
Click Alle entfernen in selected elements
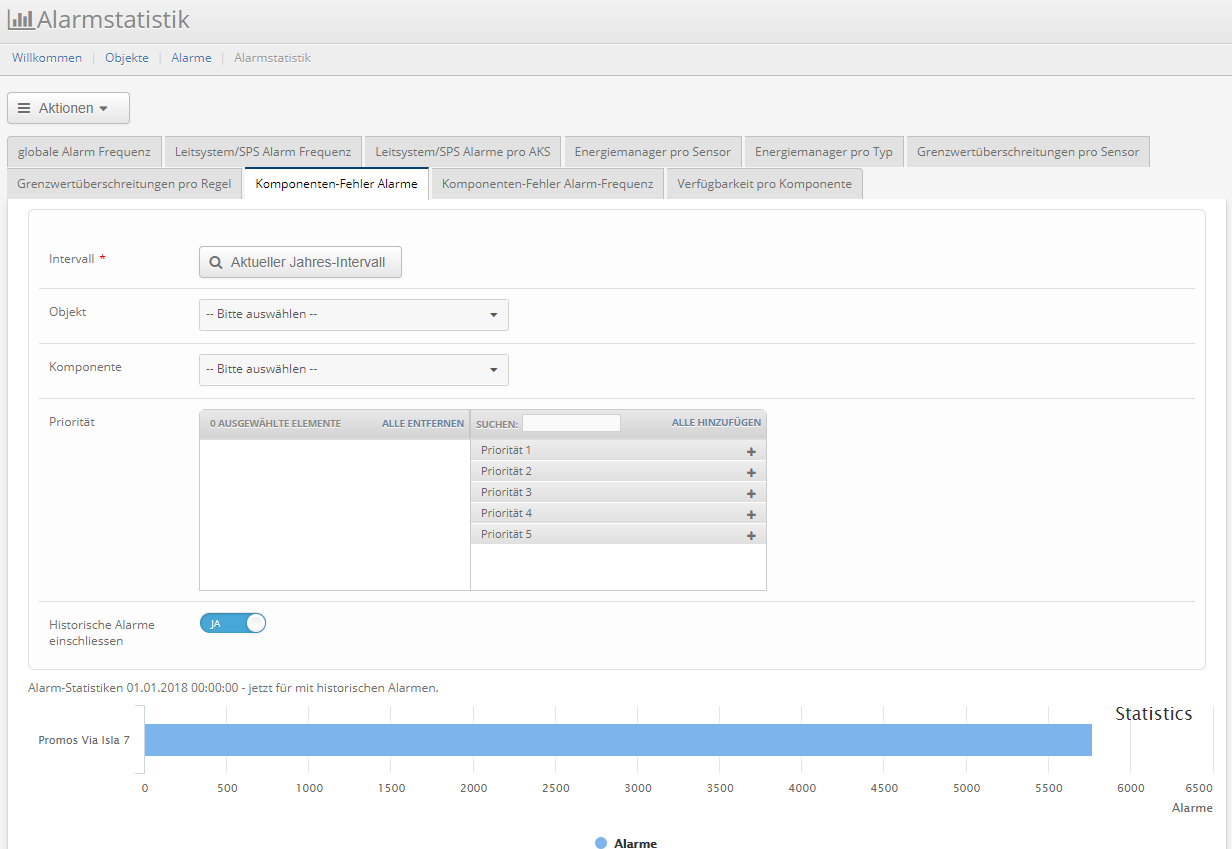(422, 424)
